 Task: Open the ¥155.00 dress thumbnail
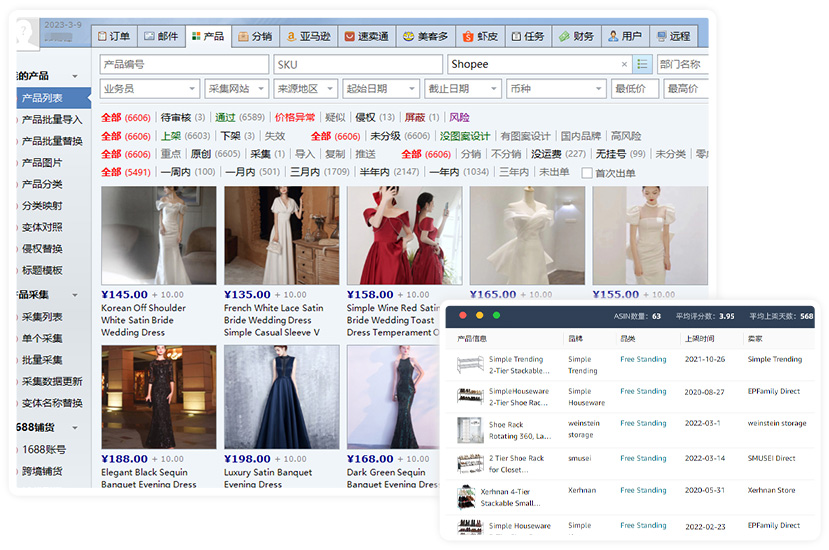650,235
